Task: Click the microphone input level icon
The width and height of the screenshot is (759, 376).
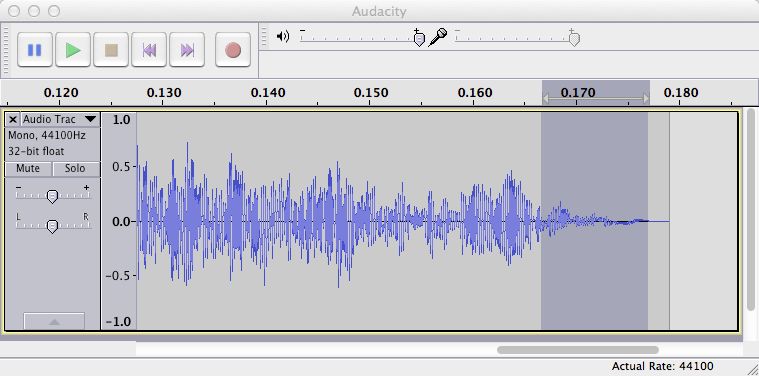Action: click(438, 37)
